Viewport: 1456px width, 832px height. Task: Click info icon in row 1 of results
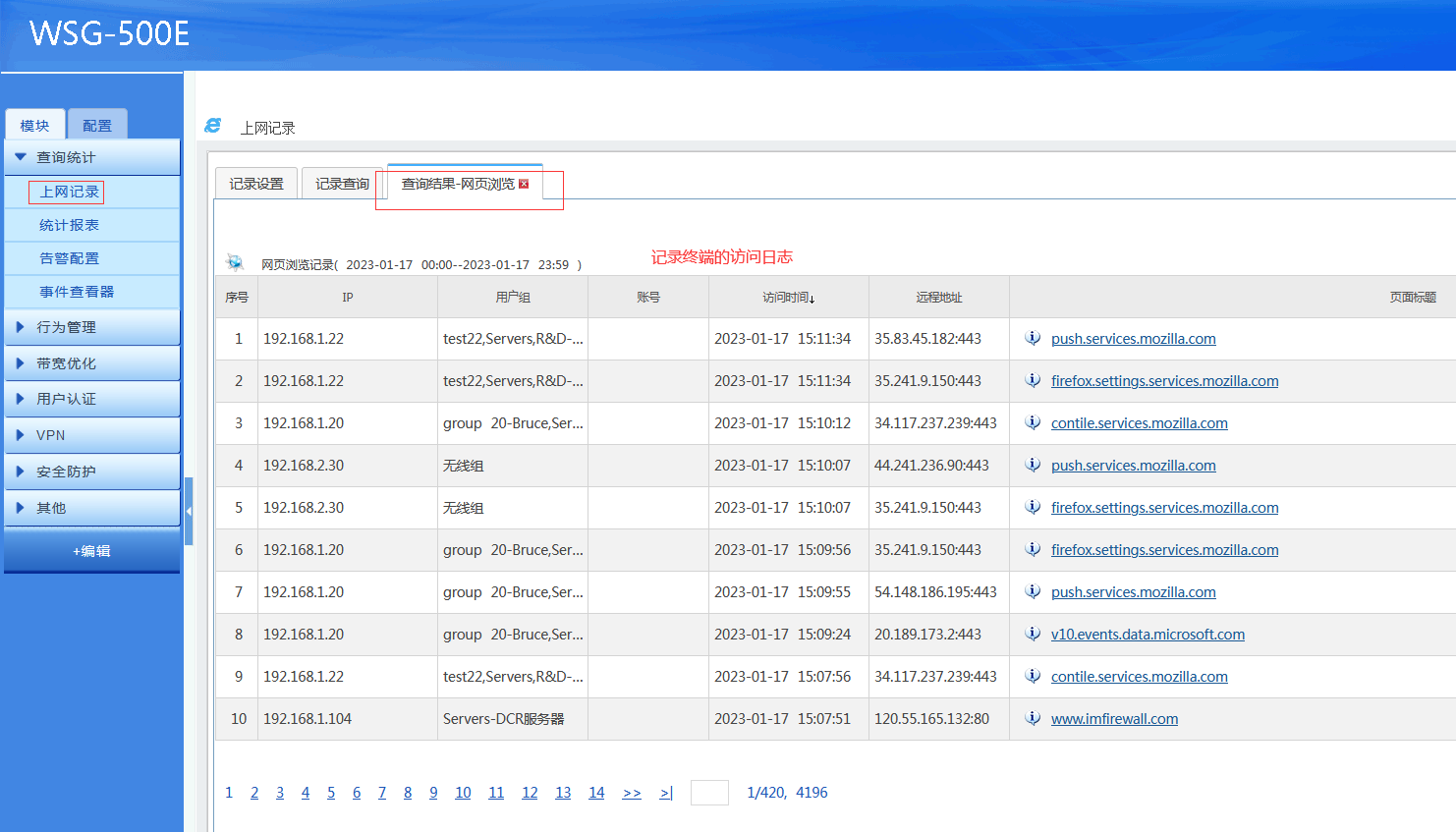coord(1033,338)
